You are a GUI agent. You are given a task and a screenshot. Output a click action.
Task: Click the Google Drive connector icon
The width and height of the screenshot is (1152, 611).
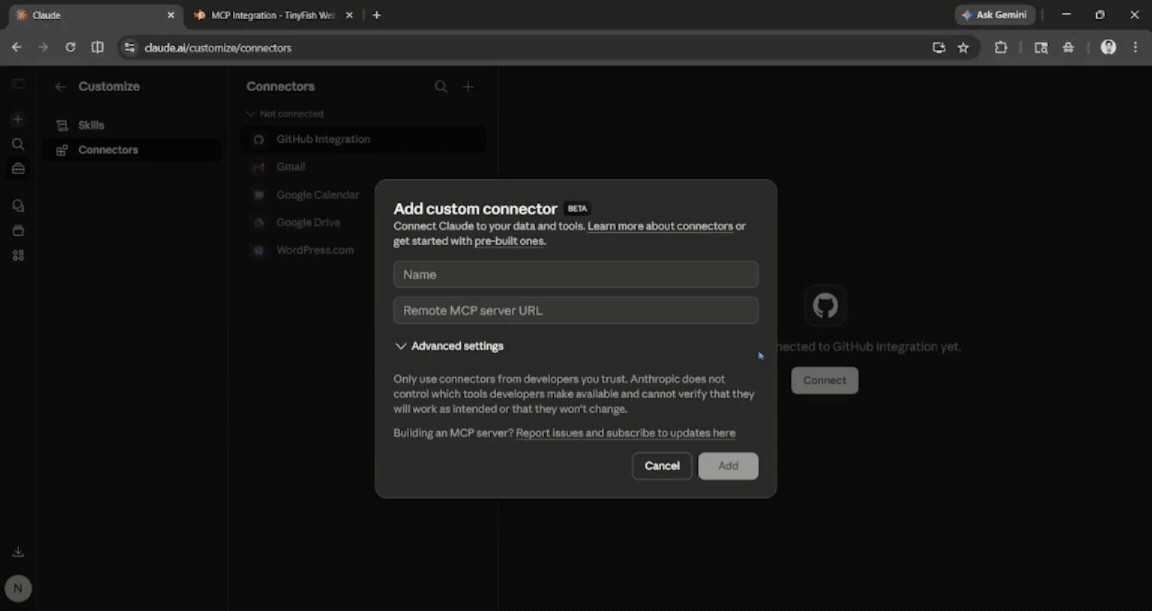point(258,222)
